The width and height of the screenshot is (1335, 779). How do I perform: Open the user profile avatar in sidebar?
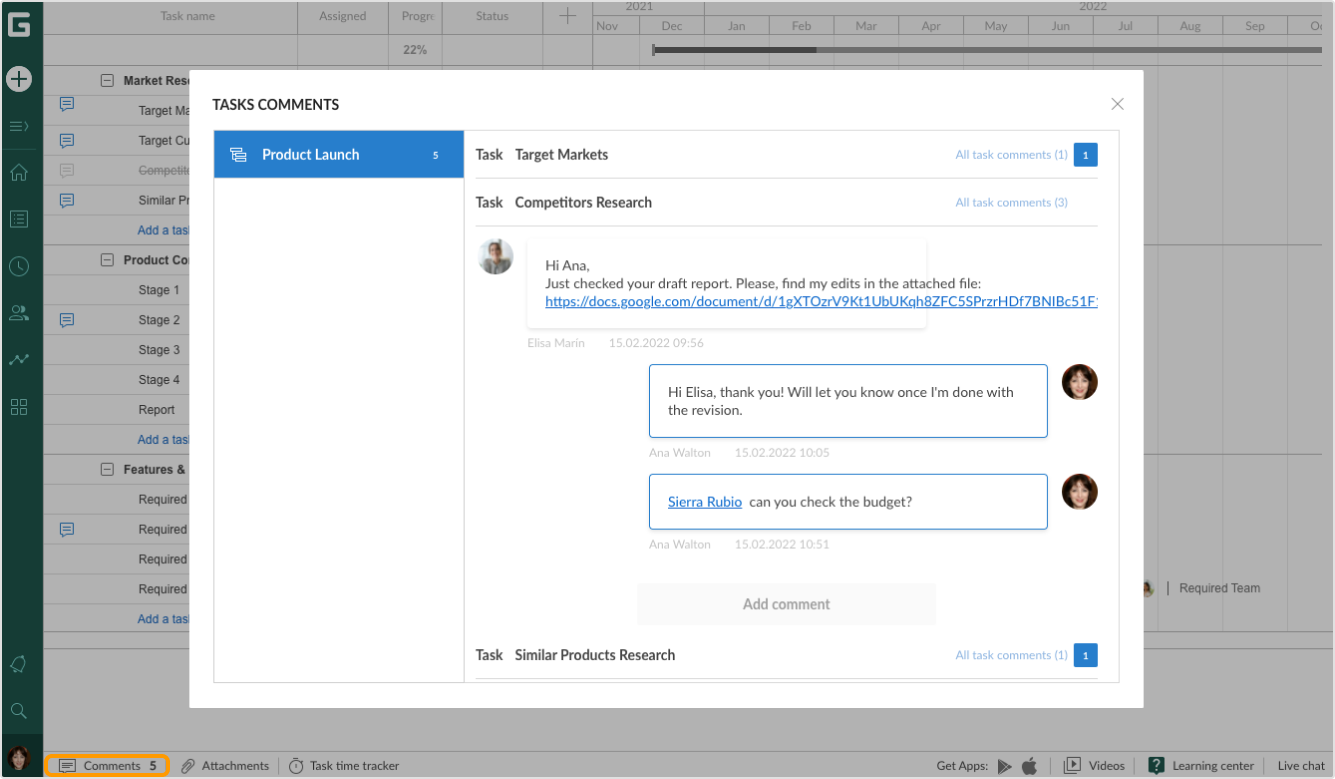pyautogui.click(x=19, y=758)
